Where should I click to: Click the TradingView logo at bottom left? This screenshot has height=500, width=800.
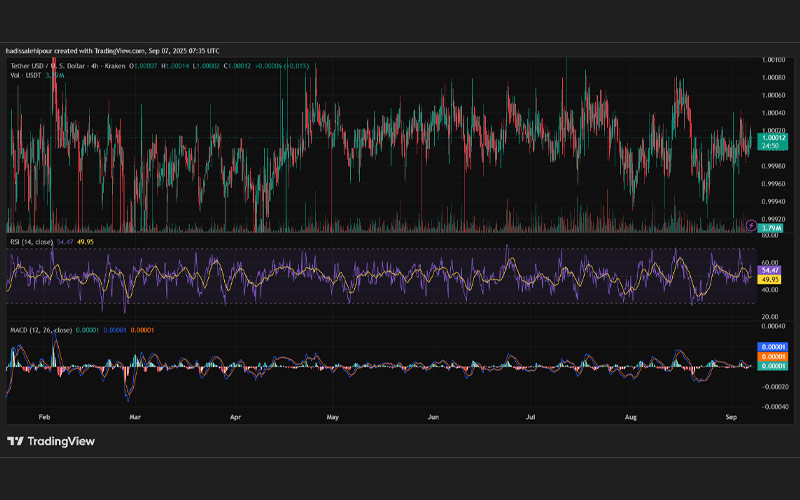pos(51,441)
